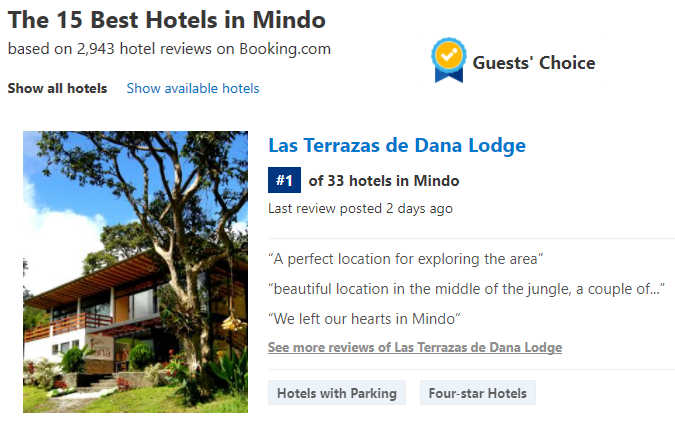Select the Guests' Choice label text

click(x=534, y=63)
